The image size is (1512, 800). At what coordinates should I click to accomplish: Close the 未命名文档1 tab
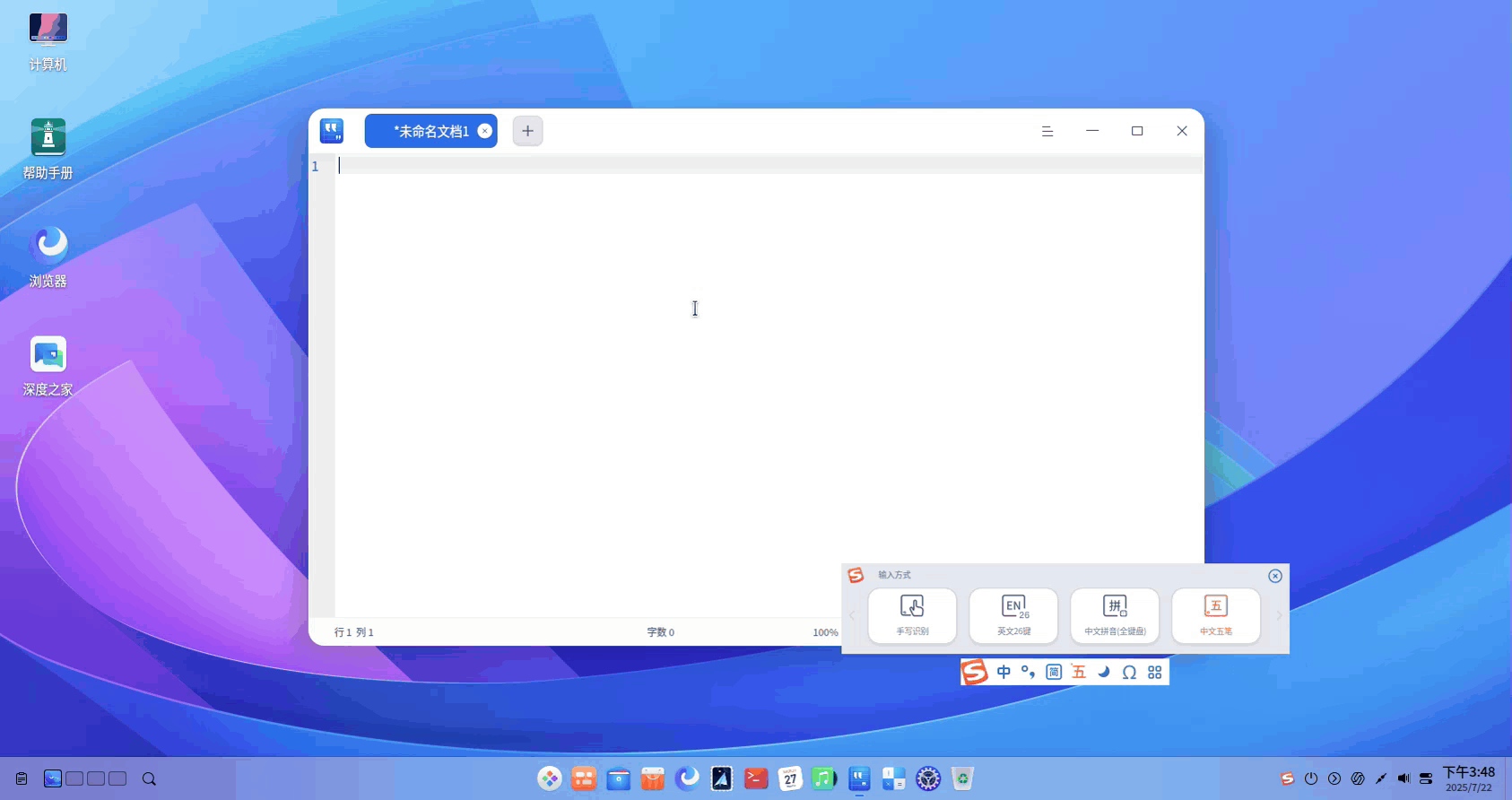coord(485,131)
